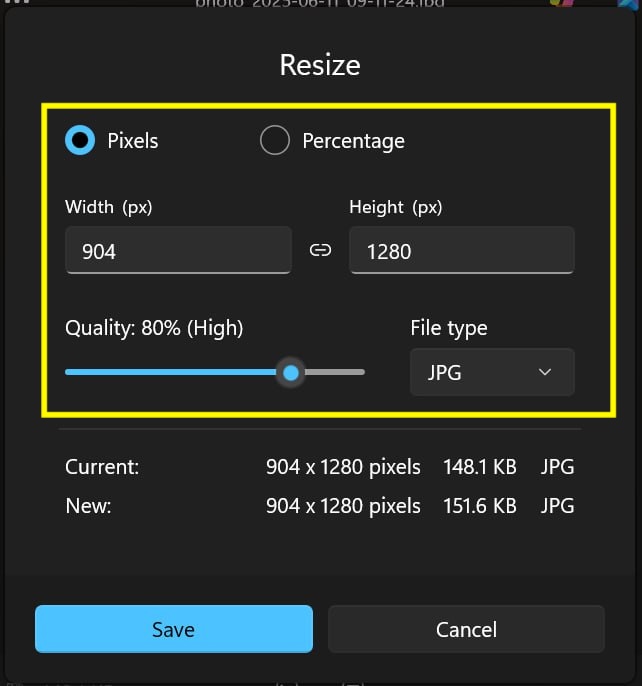642x686 pixels.
Task: Click the gray end of Quality slider
Action: coord(335,373)
